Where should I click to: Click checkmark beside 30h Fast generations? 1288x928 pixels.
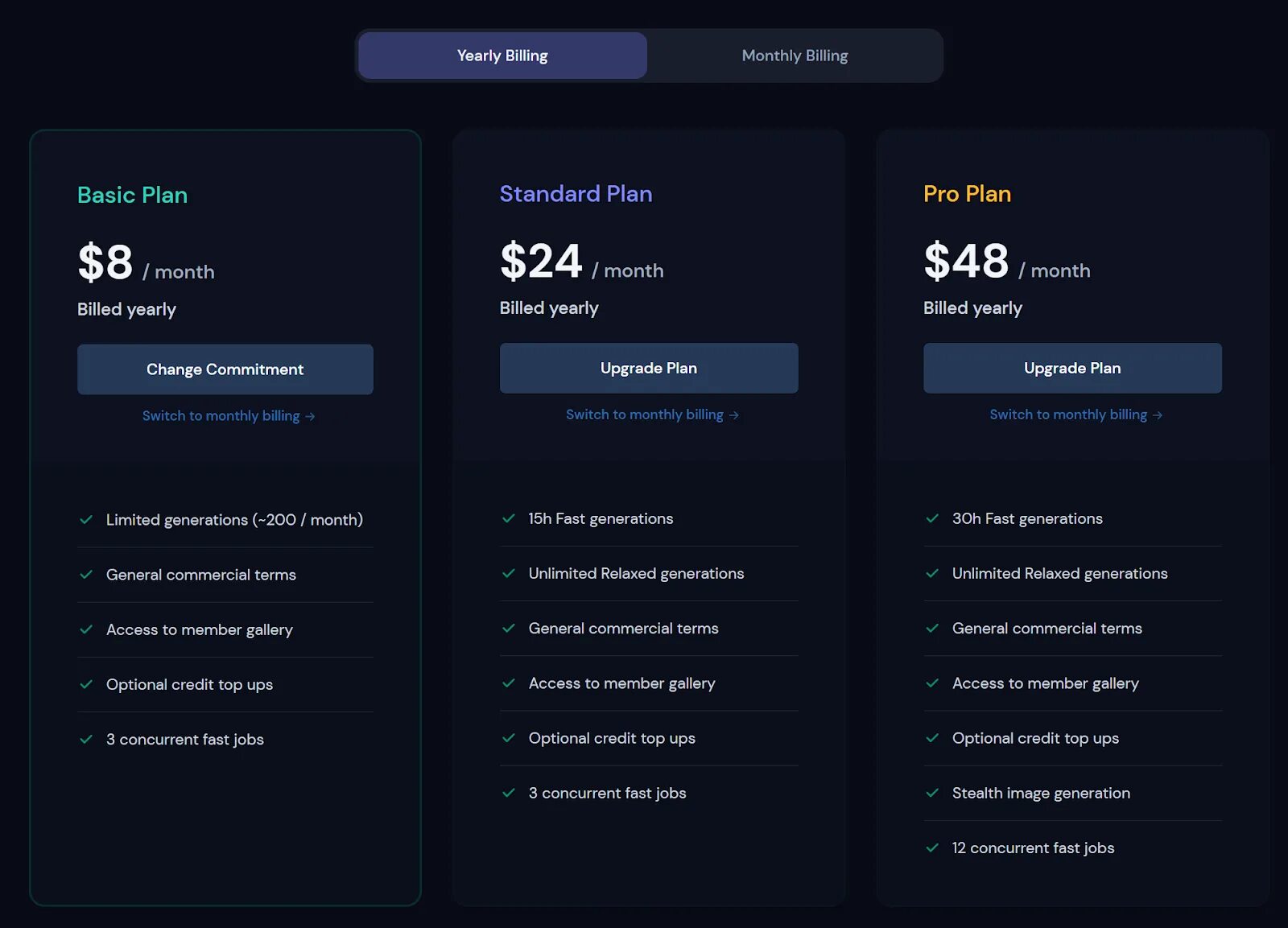pos(932,518)
